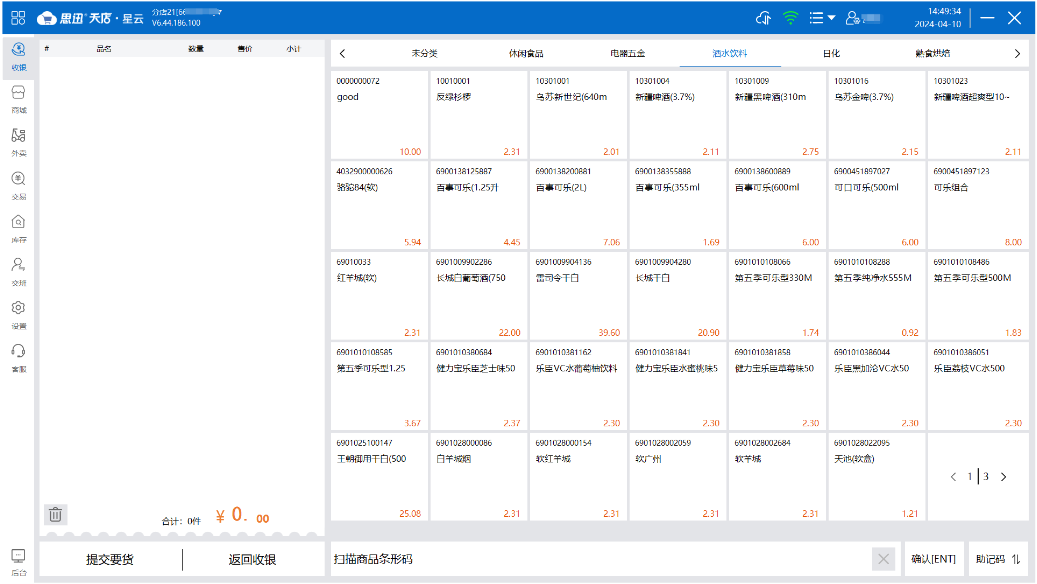Click the trash icon to clear the cart

tap(56, 515)
